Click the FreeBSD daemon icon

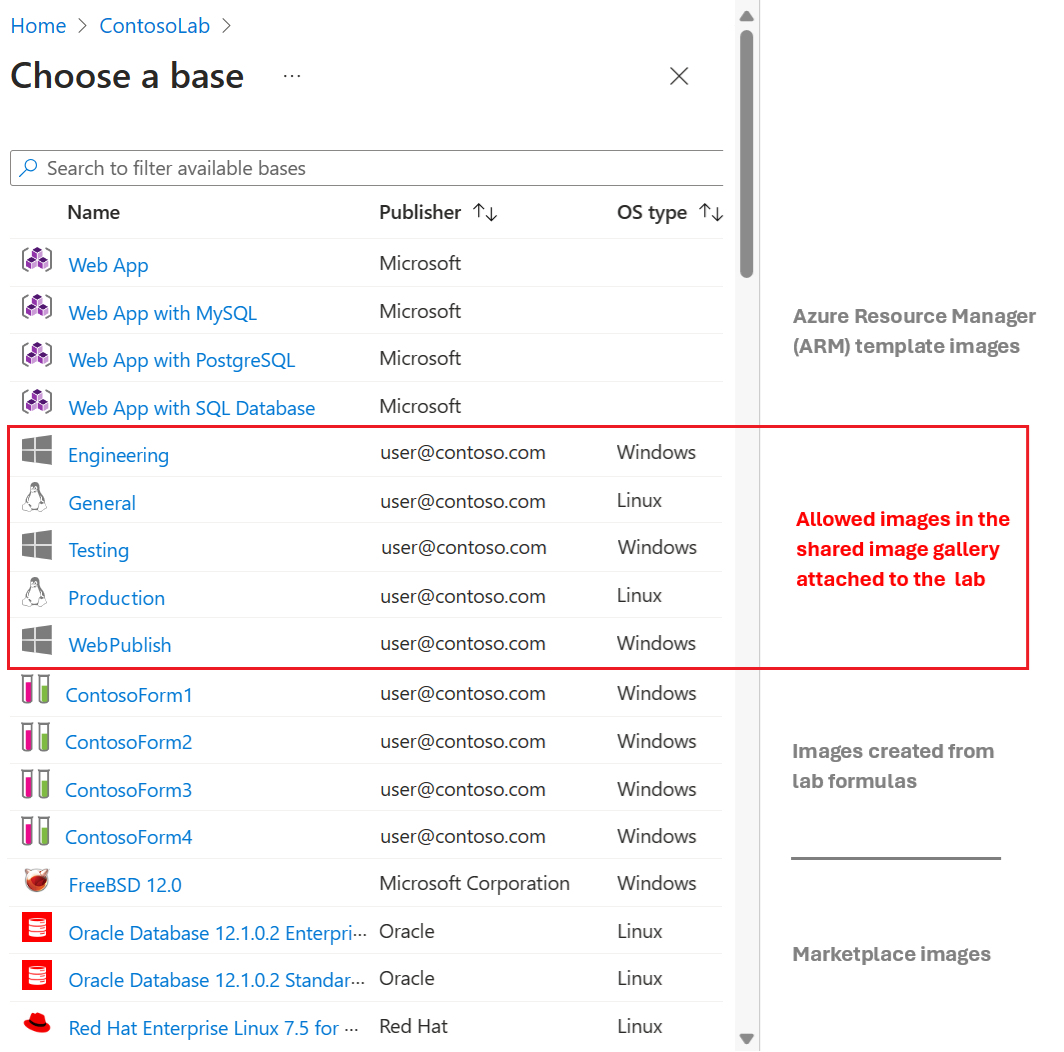37,880
